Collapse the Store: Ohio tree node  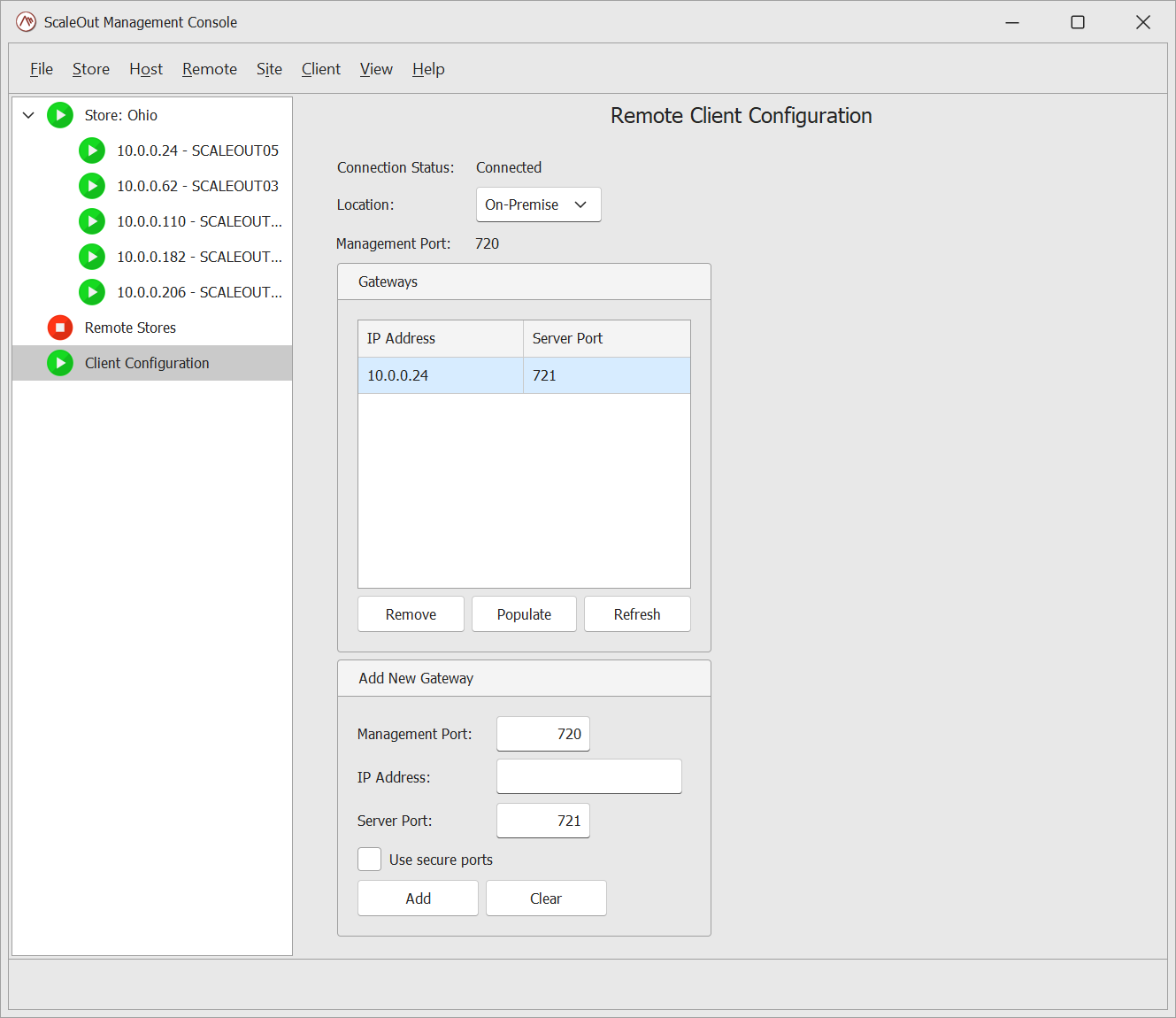[28, 115]
